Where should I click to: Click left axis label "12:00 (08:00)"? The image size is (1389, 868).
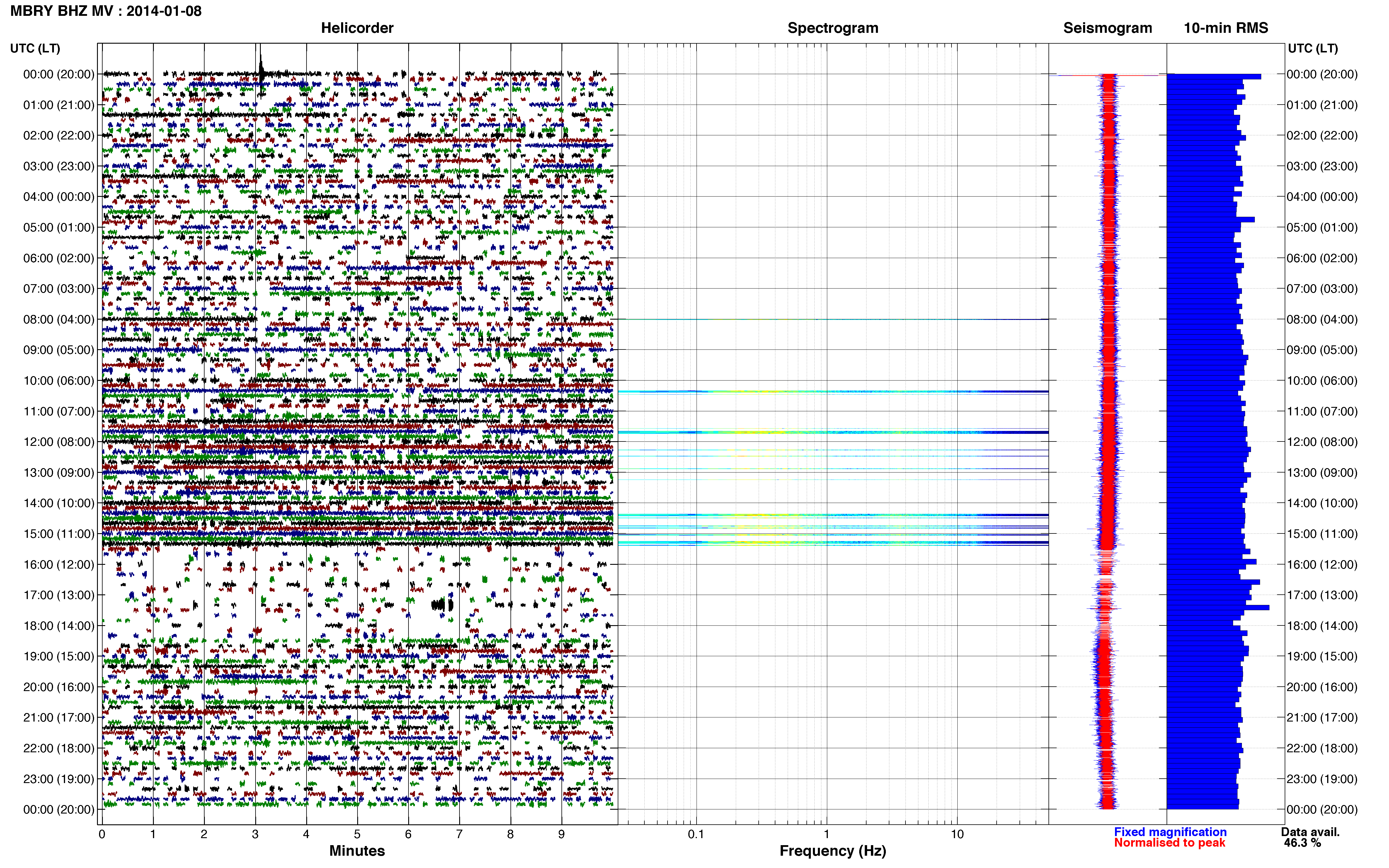point(59,442)
